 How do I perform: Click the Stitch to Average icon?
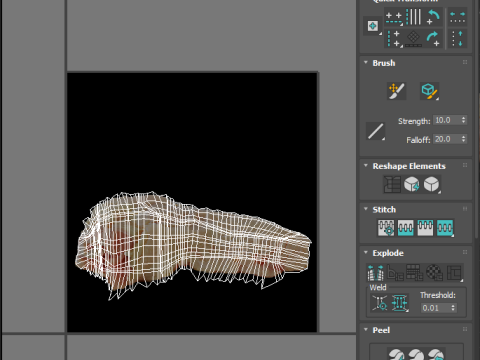point(406,228)
